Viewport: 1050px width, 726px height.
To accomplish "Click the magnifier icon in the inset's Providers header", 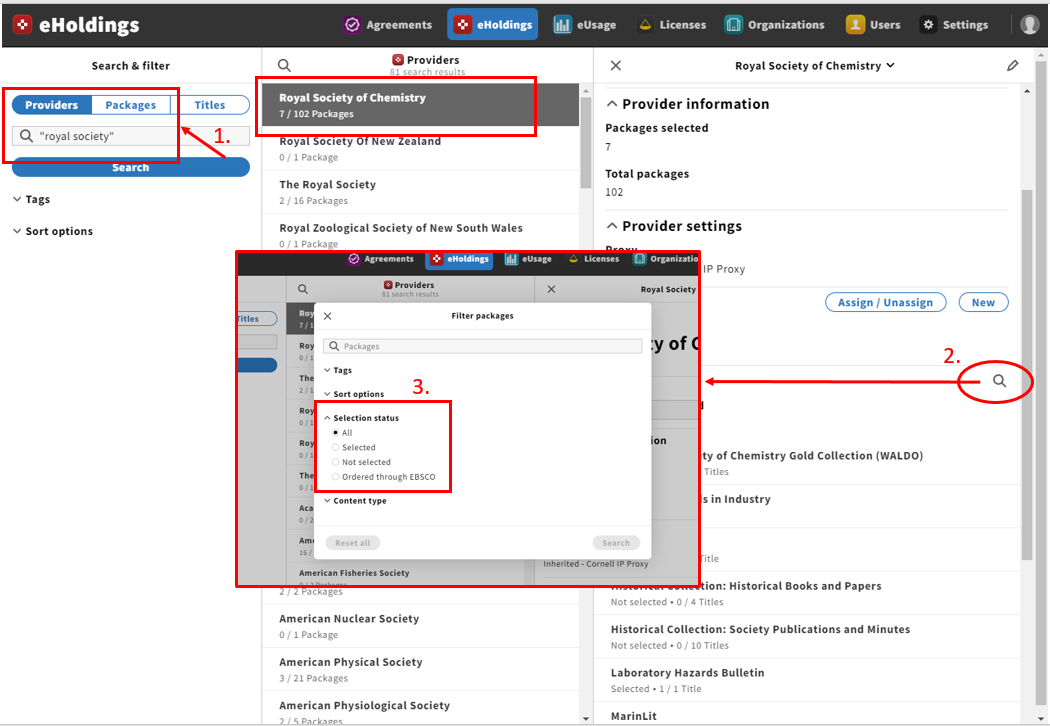I will click(x=303, y=289).
